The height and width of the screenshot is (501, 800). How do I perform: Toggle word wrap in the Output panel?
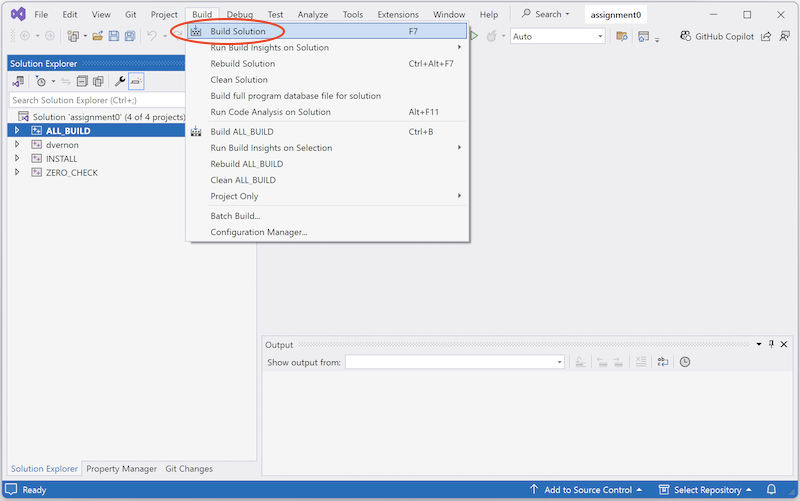[x=662, y=362]
